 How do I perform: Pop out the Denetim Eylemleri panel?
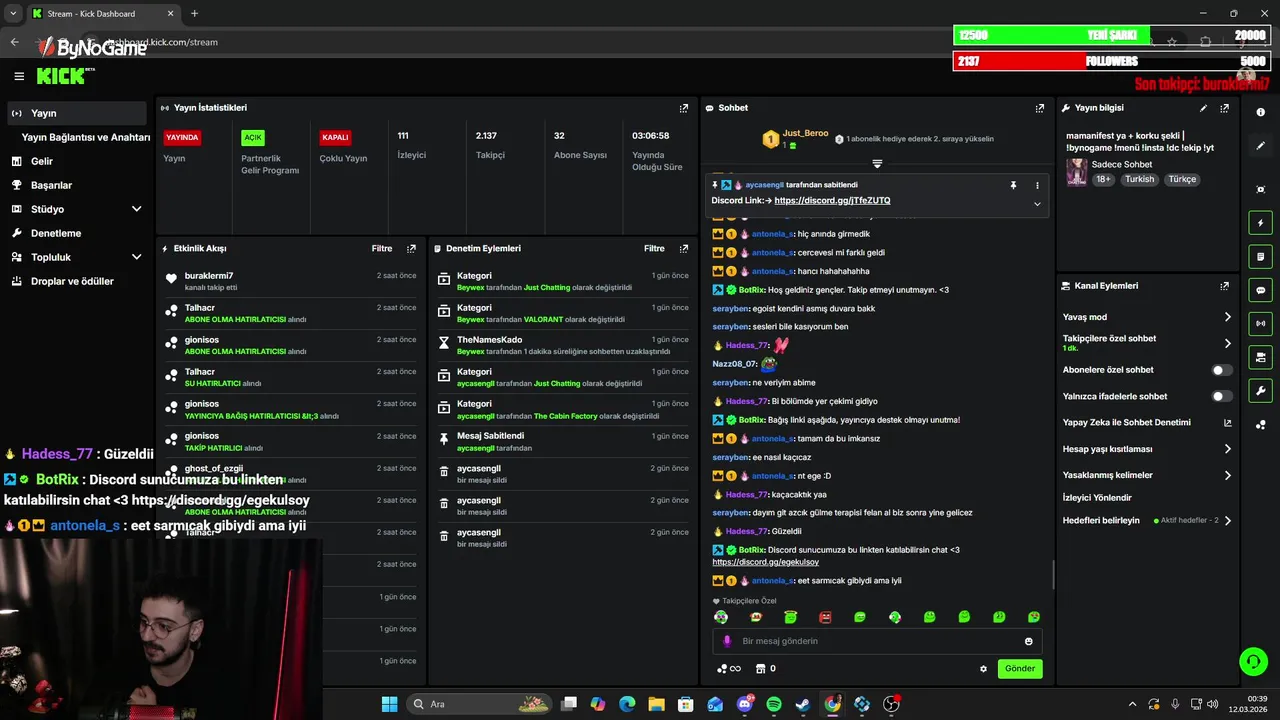point(684,248)
